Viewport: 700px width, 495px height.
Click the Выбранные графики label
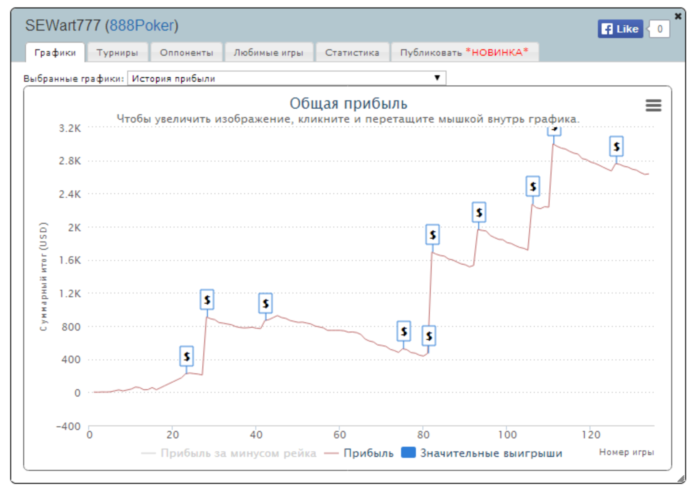point(74,79)
